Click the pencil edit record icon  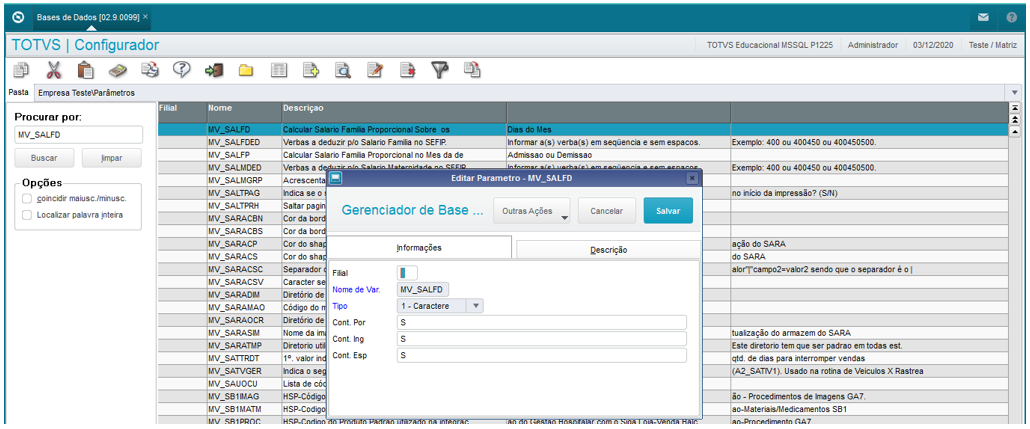coord(375,70)
